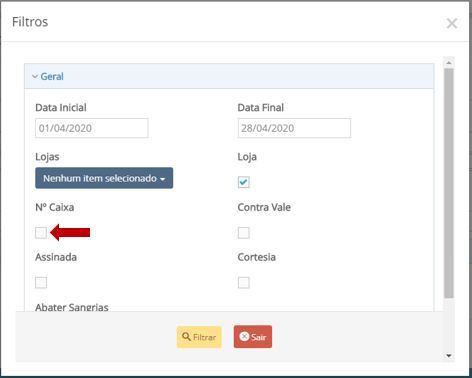Click the vertical scrollbar thumb
Image resolution: width=472 pixels, height=378 pixels.
[x=449, y=183]
